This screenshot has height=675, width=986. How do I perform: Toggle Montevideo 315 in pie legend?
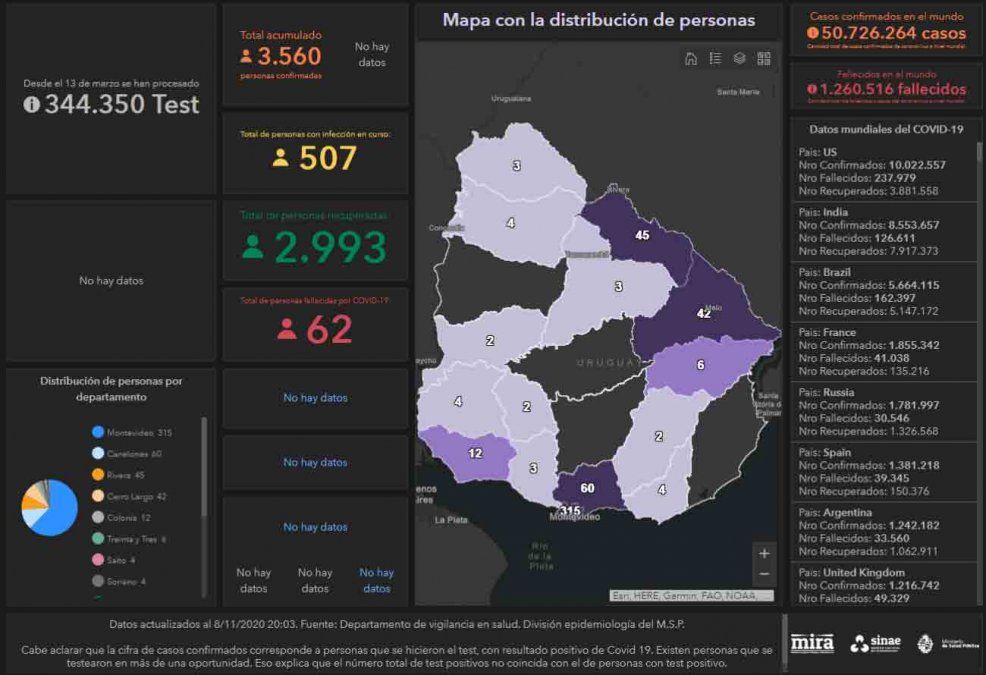(x=132, y=432)
